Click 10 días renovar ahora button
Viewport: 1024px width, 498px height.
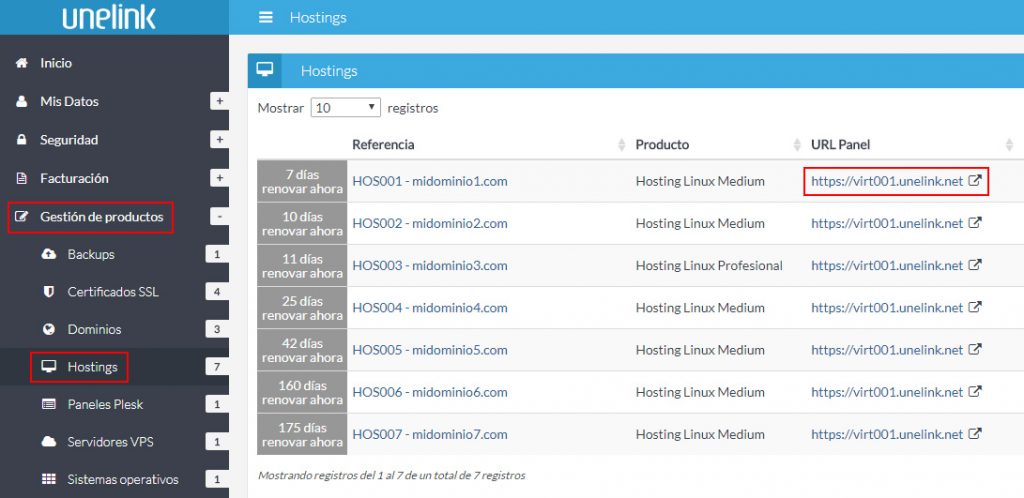[302, 223]
